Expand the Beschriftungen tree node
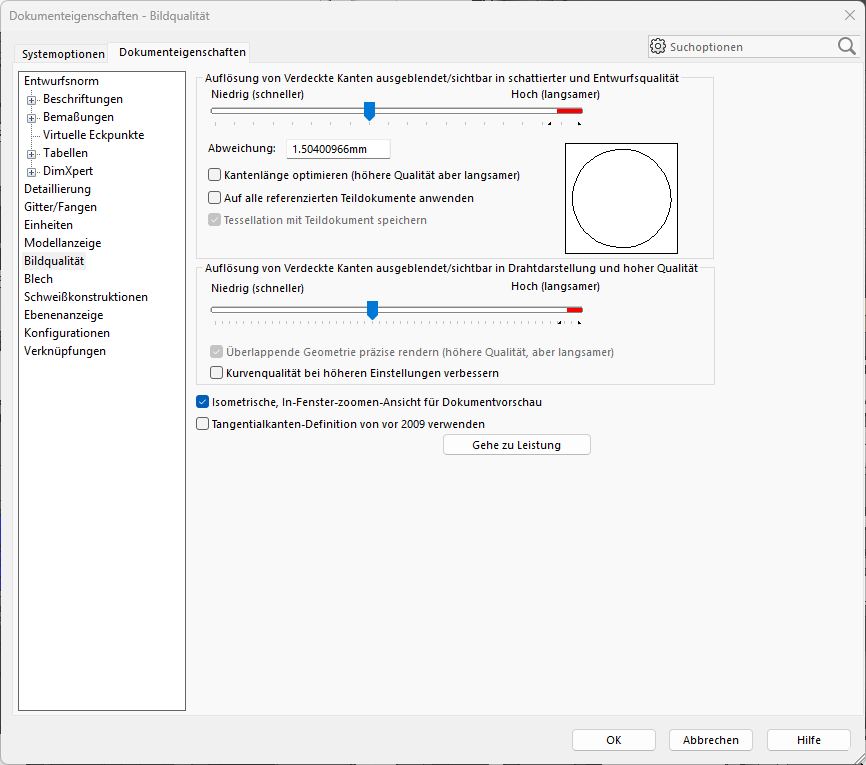This screenshot has width=866, height=765. (32, 100)
